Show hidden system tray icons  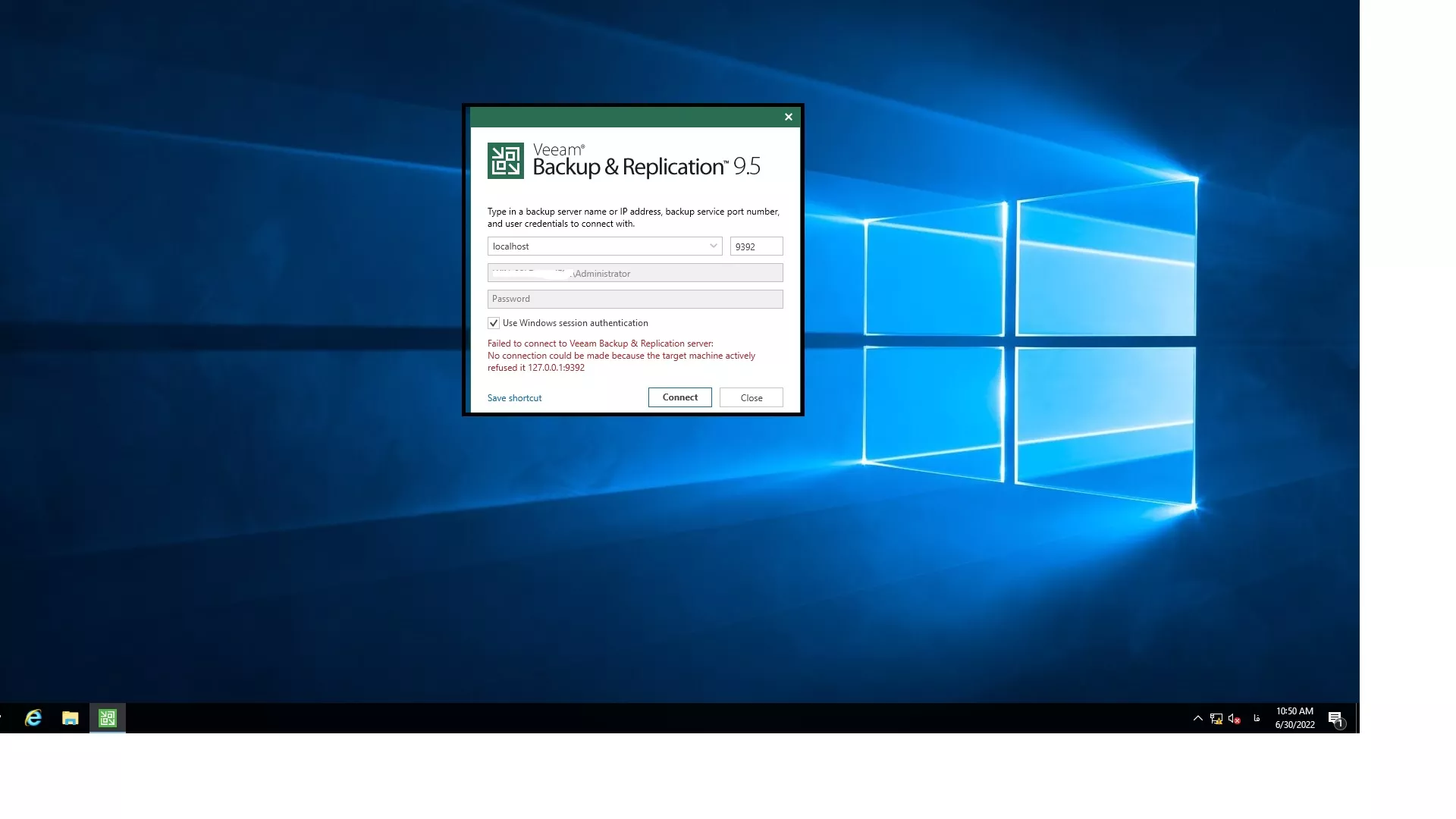[1197, 718]
